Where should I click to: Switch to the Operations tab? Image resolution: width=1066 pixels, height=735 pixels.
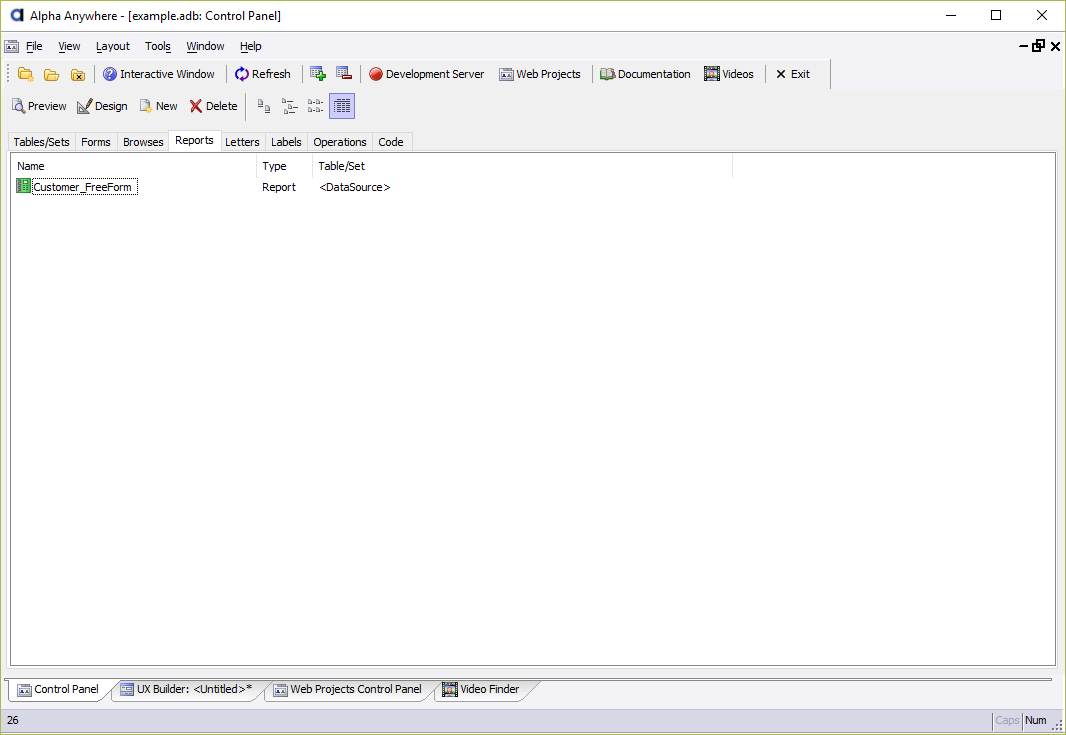click(340, 141)
